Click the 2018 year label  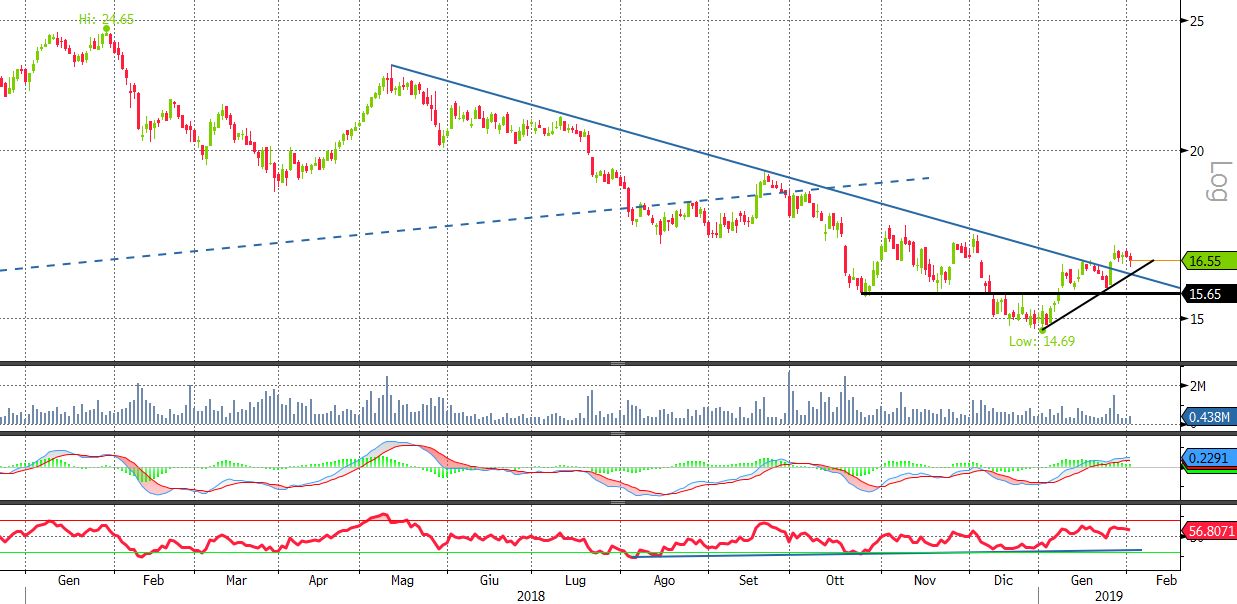[532, 595]
